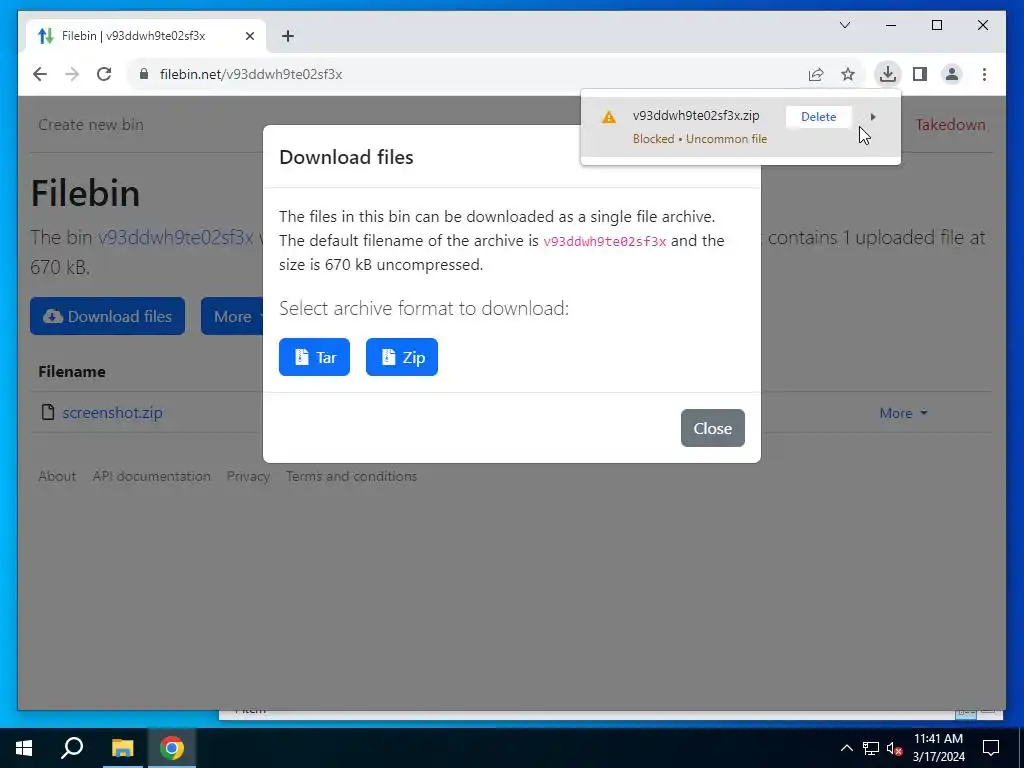The image size is (1024, 768).
Task: Click the file icon beside screenshot.zip
Action: pos(48,412)
